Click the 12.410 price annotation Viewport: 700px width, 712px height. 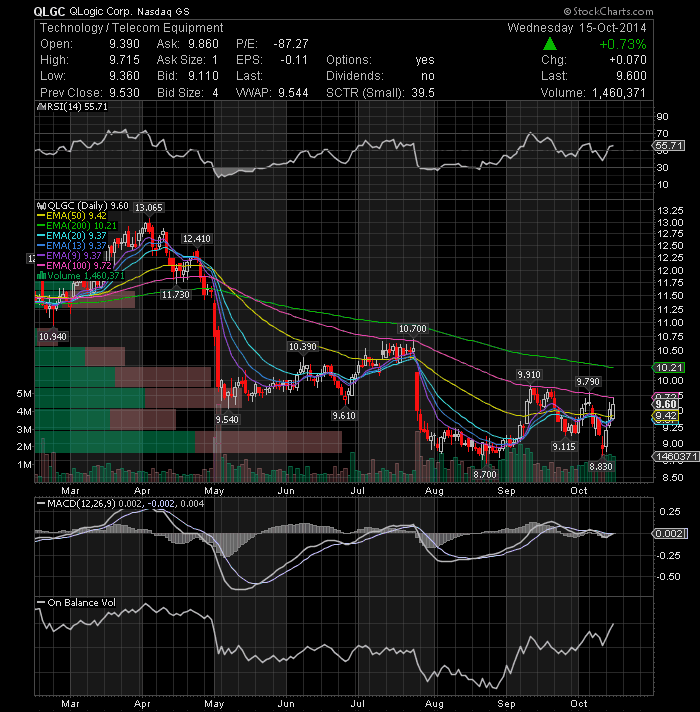coord(197,239)
